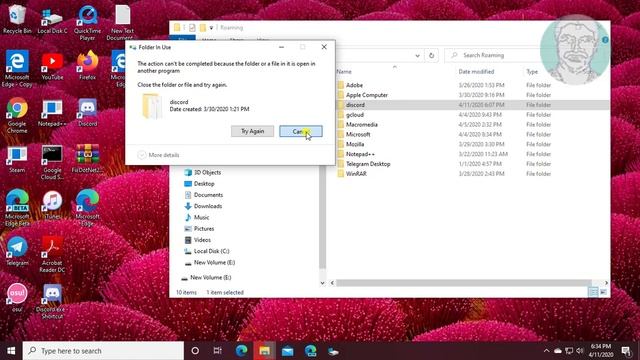The height and width of the screenshot is (360, 640).
Task: Show hidden system tray icons
Action: tap(546, 351)
